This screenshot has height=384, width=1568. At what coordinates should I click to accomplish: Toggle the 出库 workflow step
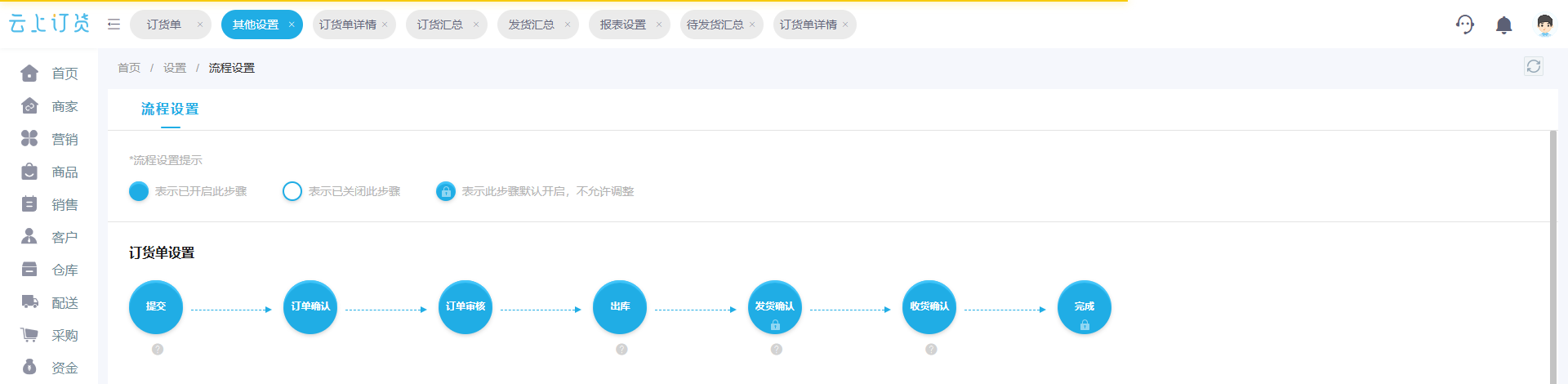tap(620, 307)
